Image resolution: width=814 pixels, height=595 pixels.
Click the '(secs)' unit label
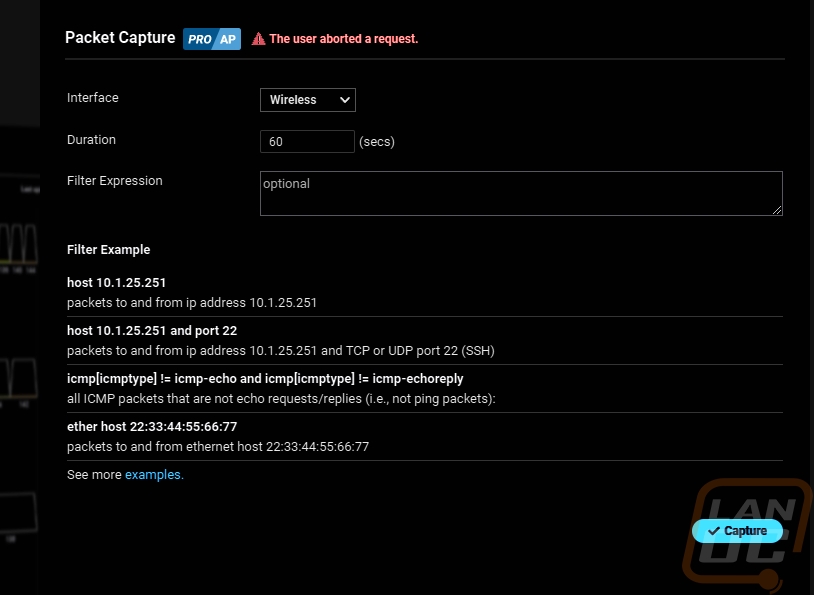point(377,142)
